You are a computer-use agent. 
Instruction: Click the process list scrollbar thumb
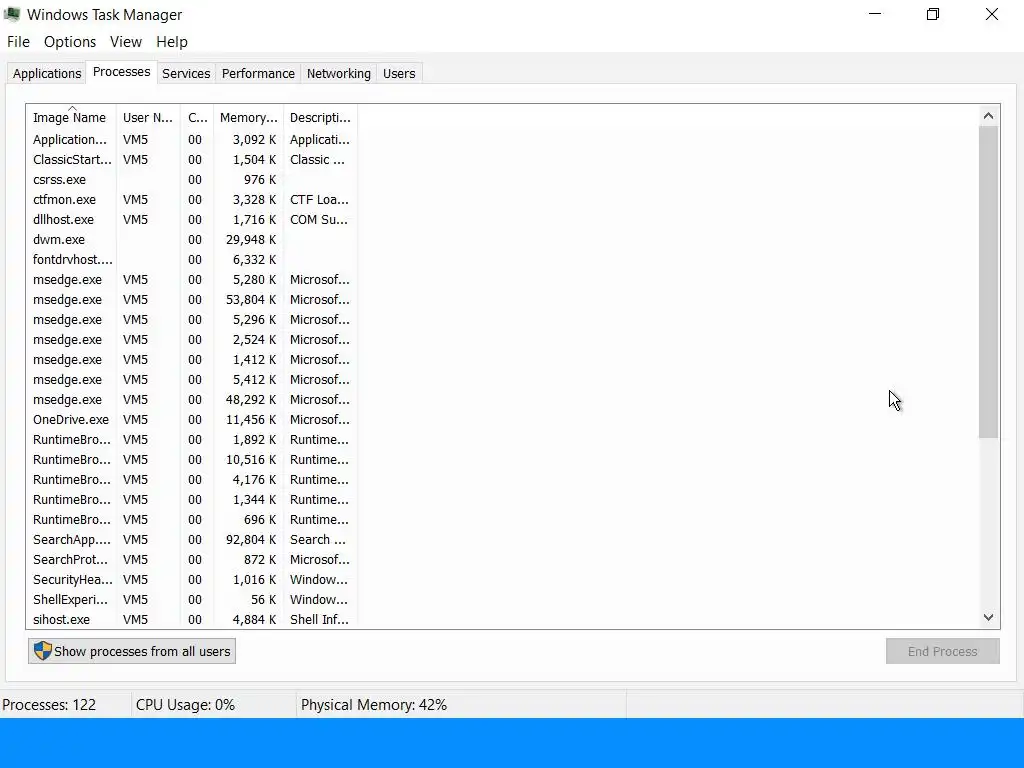tap(988, 282)
